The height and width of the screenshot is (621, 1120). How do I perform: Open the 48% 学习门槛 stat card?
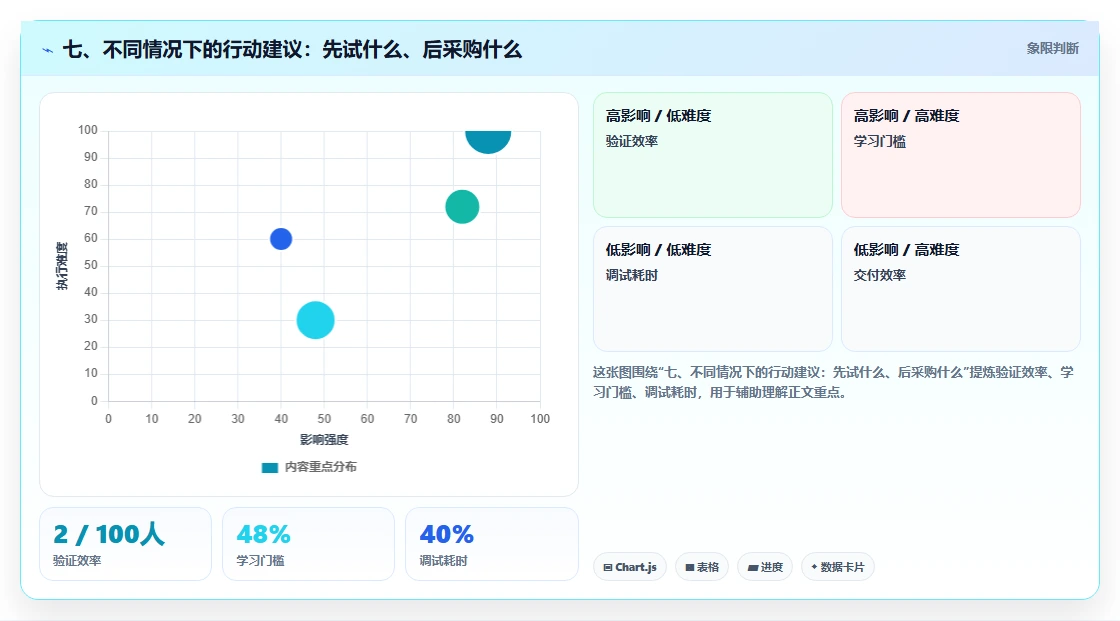pos(309,544)
